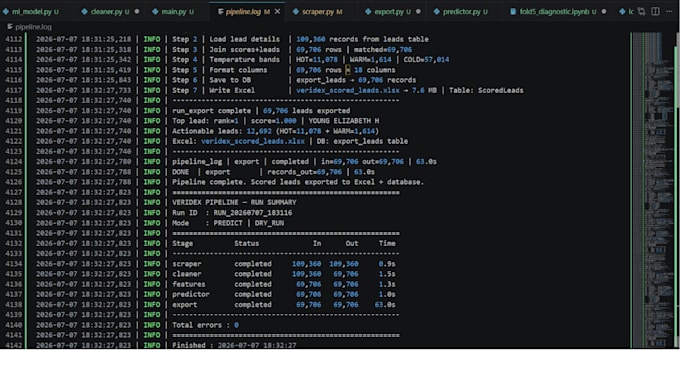Open the predictor.py tab
This screenshot has height=387, width=680.
click(x=461, y=12)
